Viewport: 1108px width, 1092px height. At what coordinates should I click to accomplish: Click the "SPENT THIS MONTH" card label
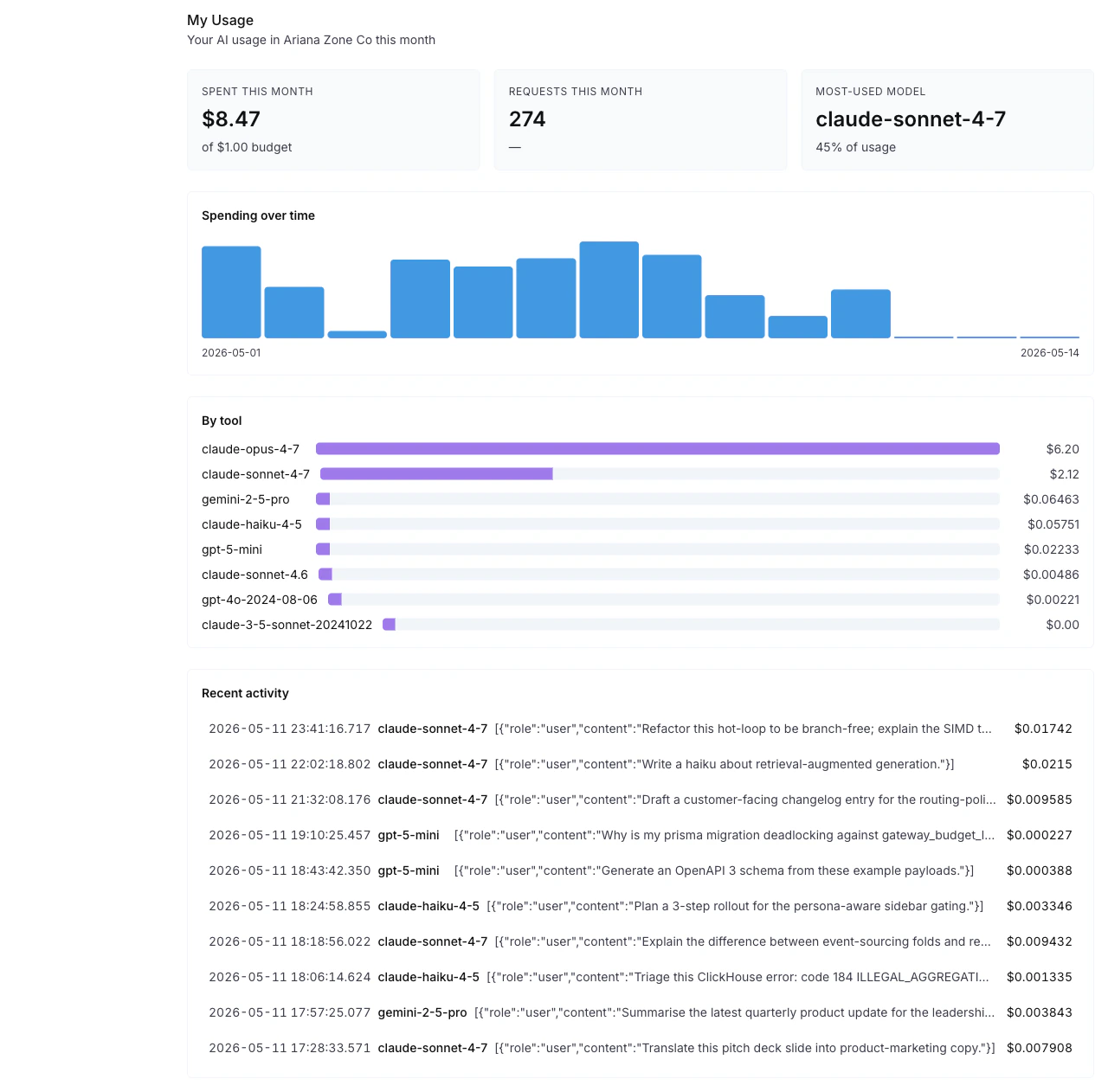(257, 92)
